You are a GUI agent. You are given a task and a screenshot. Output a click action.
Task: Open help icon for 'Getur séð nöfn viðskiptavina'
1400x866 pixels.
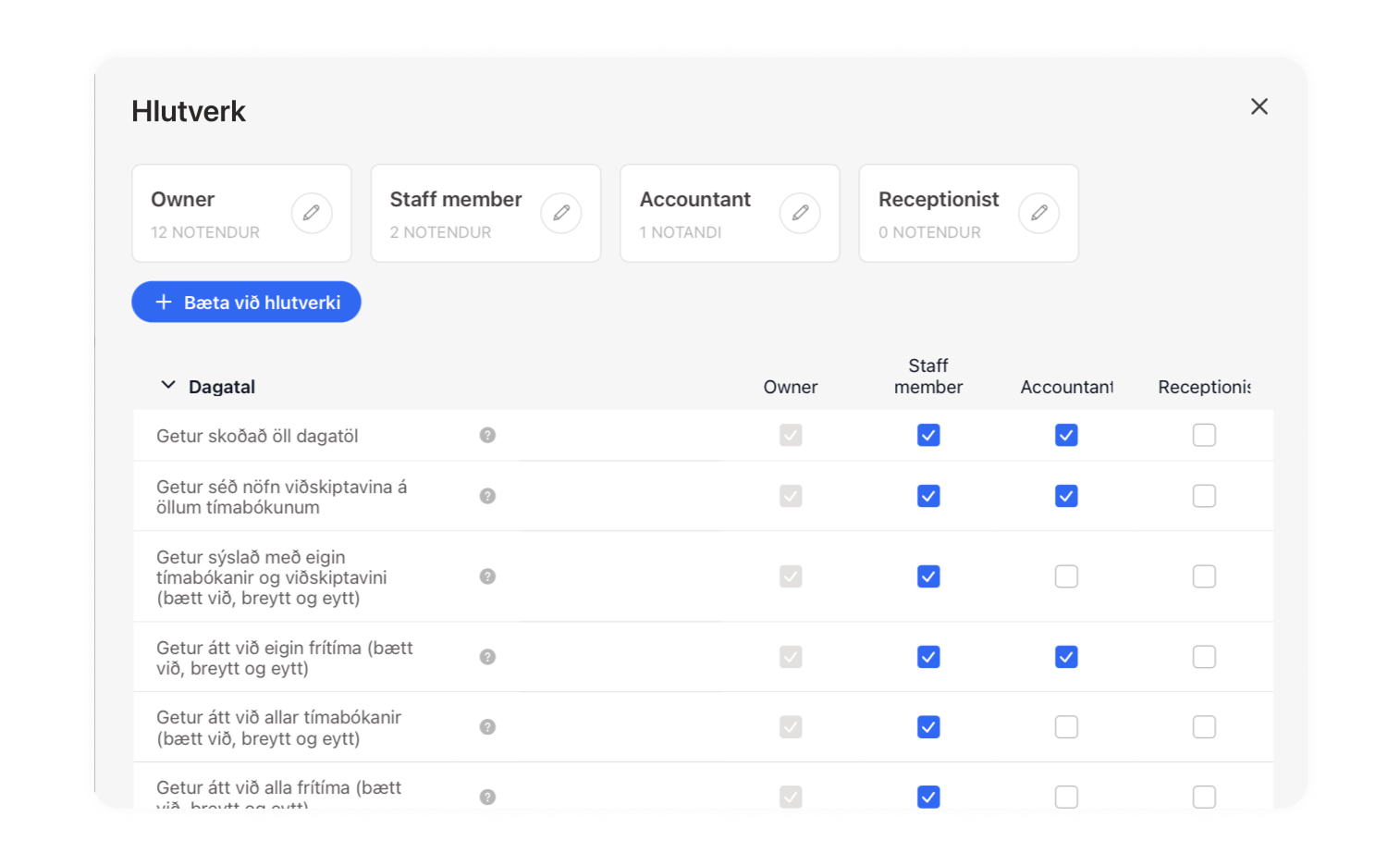click(487, 496)
